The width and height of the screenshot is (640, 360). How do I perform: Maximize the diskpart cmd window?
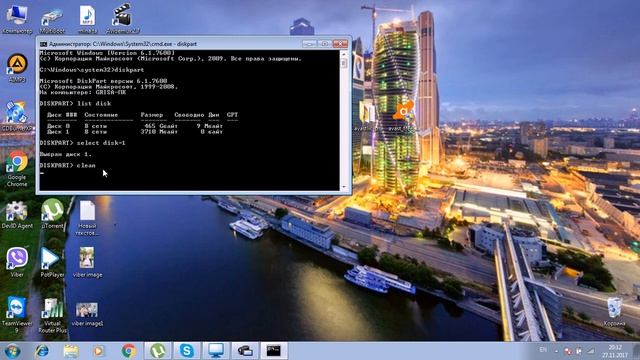[x=324, y=43]
